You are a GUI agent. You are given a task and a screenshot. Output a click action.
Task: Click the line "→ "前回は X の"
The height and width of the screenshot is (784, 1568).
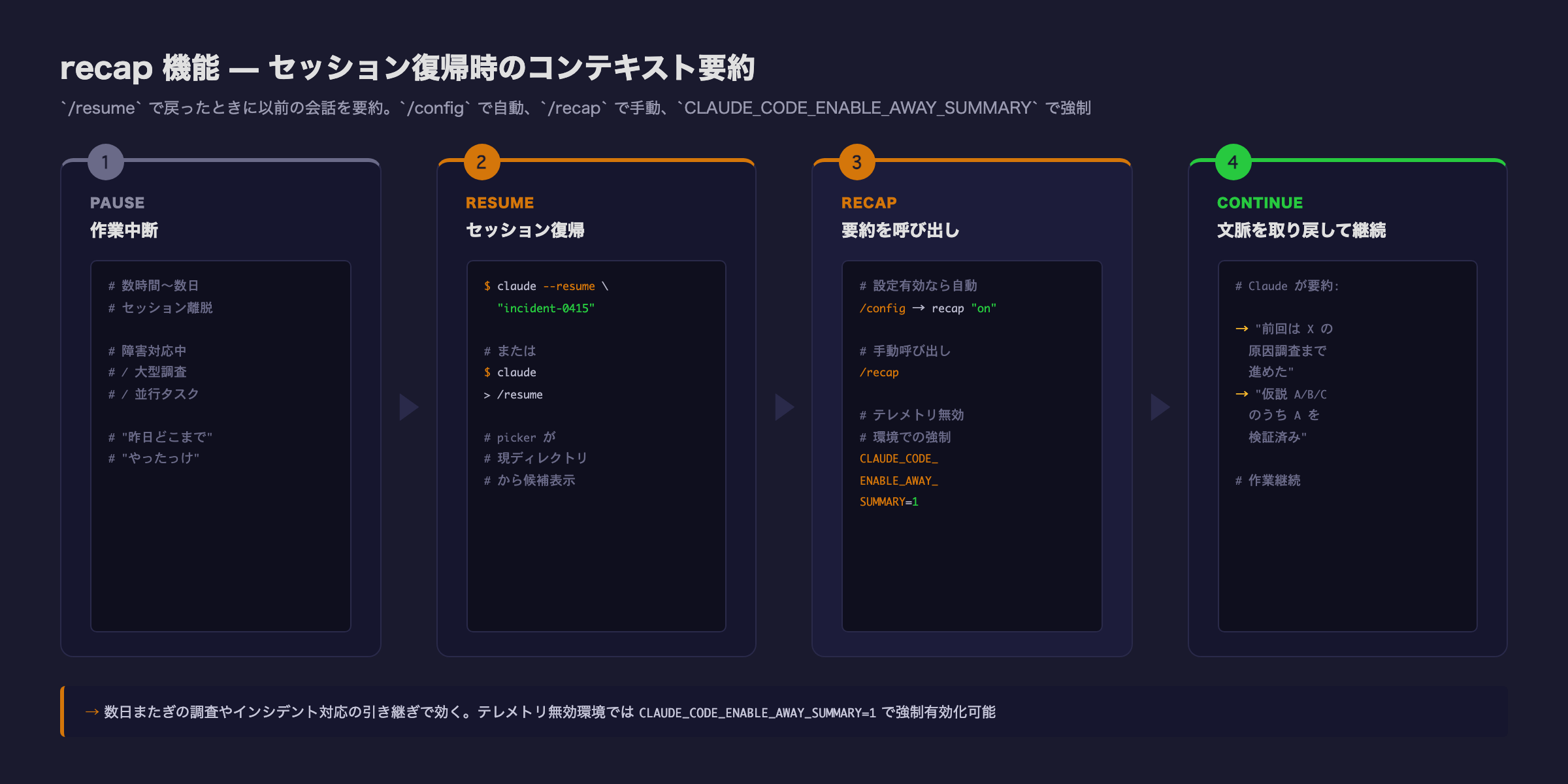tap(1284, 329)
